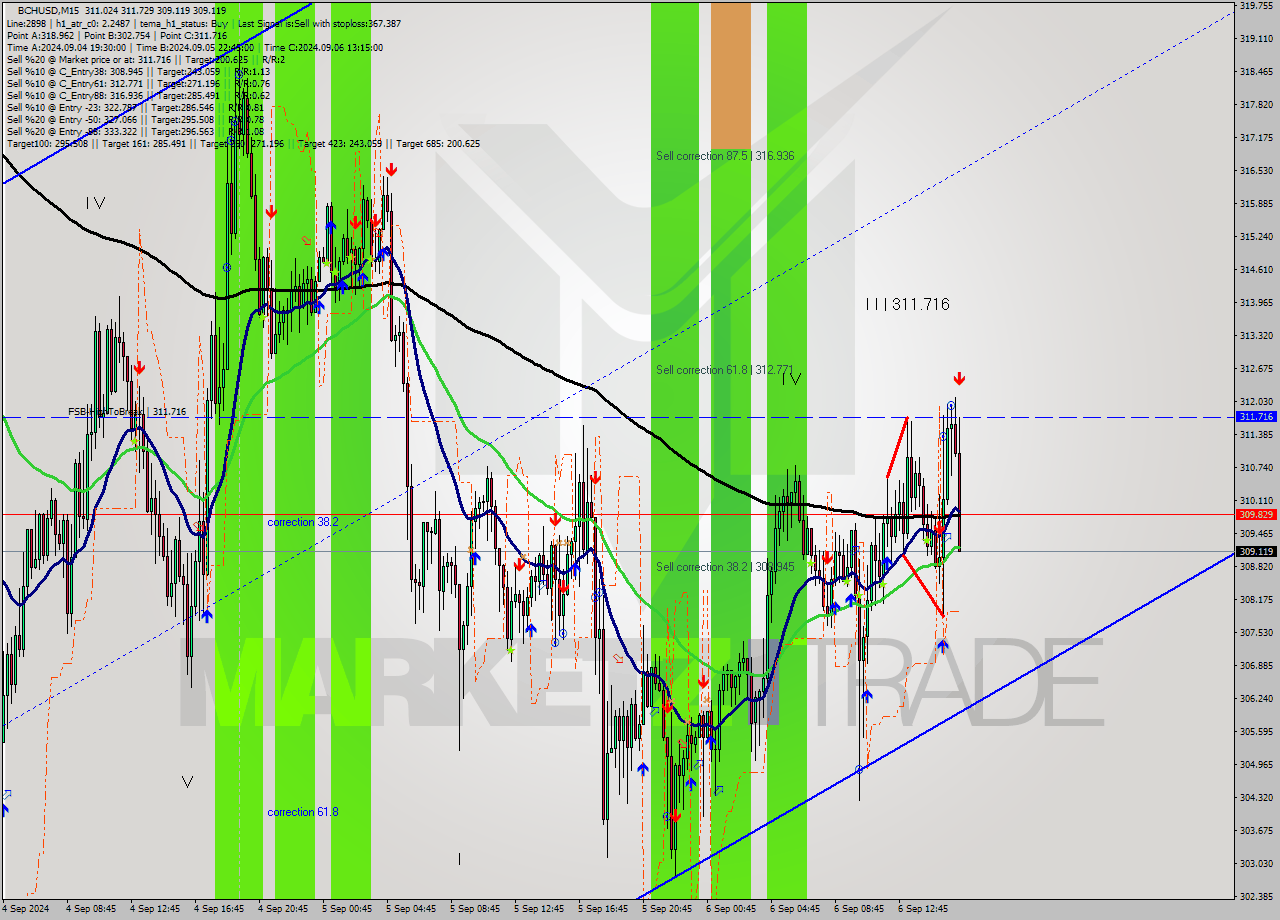Screen dimensions: 1280x920
Task: Select the 'Sell correction 38.2 | 309.945' label
Action: pos(725,567)
